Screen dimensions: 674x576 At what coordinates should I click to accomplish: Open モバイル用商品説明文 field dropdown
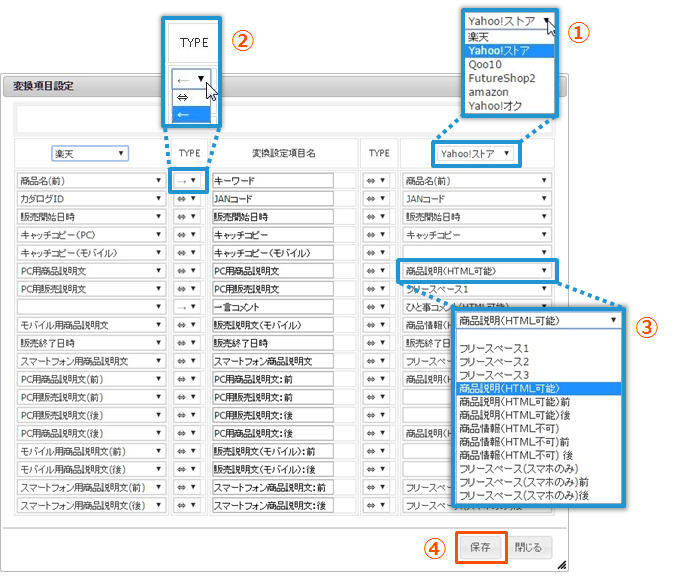pyautogui.click(x=91, y=325)
